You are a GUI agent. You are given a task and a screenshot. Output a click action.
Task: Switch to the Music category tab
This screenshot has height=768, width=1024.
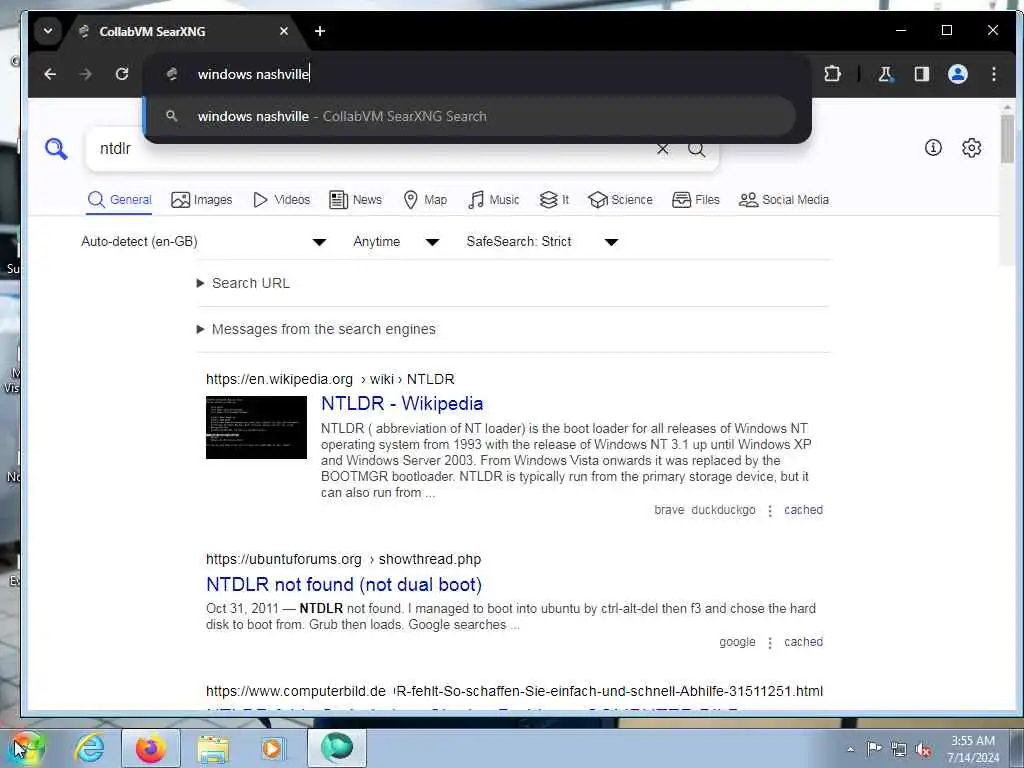point(494,200)
